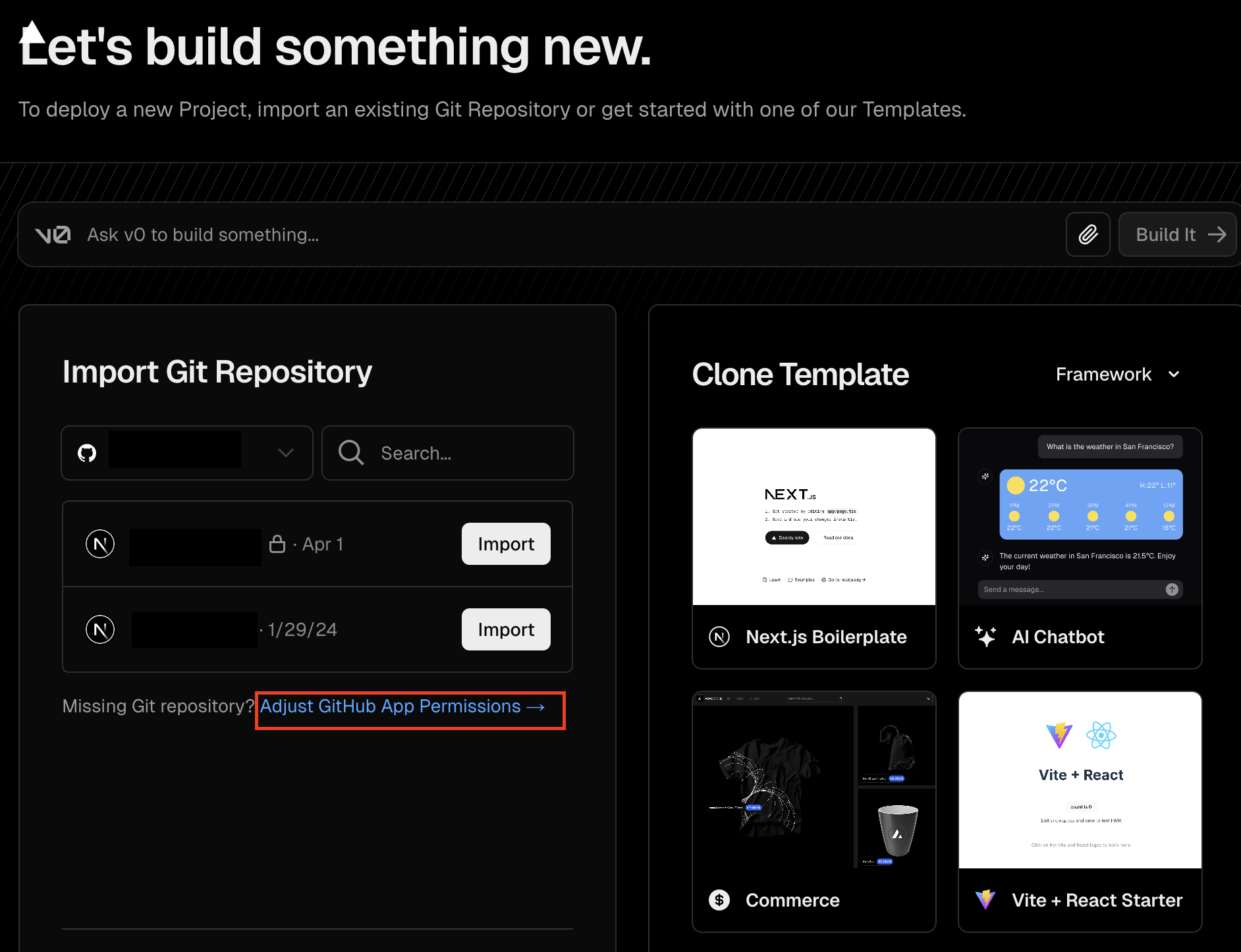Click the Next.js icon on the 1/29/24 repo
This screenshot has width=1241, height=952.
(100, 629)
